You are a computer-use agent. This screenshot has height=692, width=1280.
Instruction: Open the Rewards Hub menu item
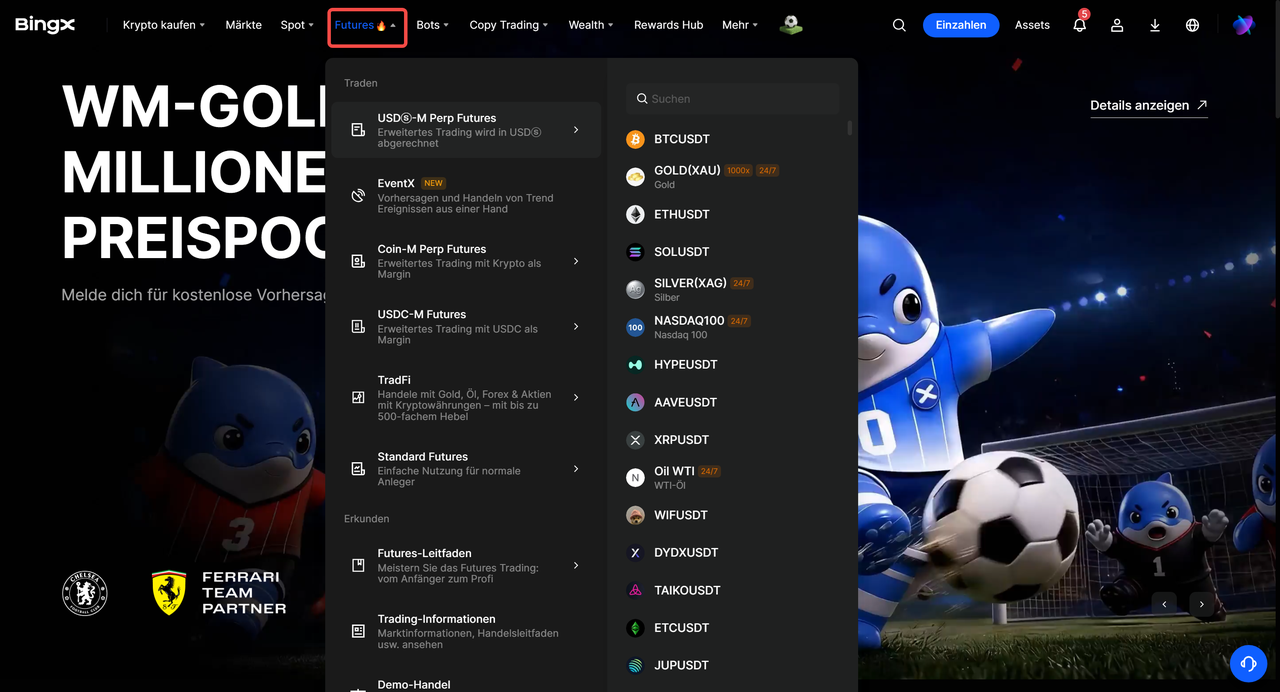coord(668,25)
